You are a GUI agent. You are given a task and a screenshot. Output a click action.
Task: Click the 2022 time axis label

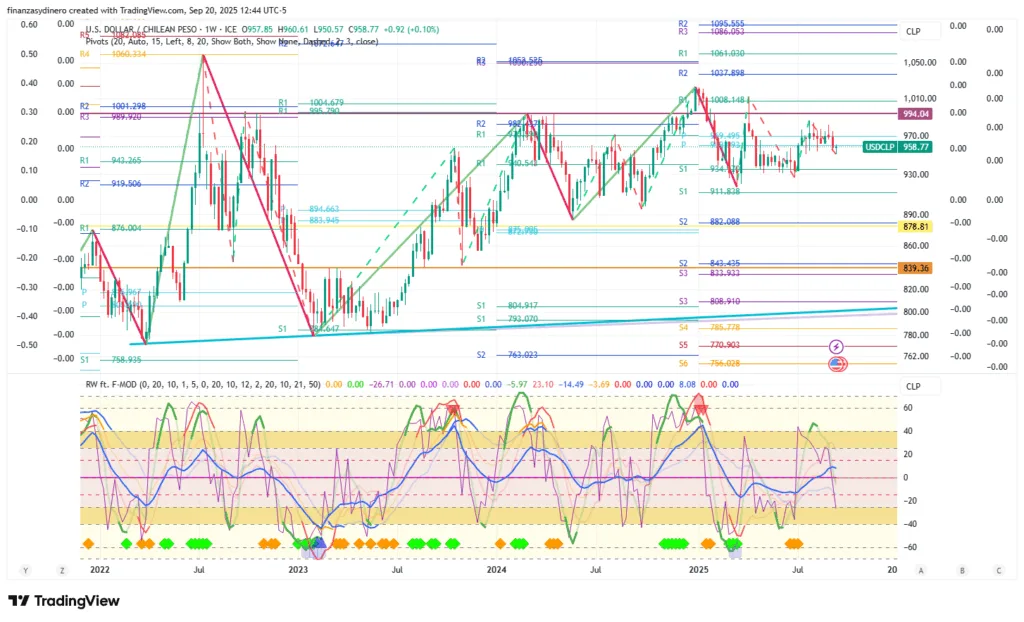coord(100,570)
